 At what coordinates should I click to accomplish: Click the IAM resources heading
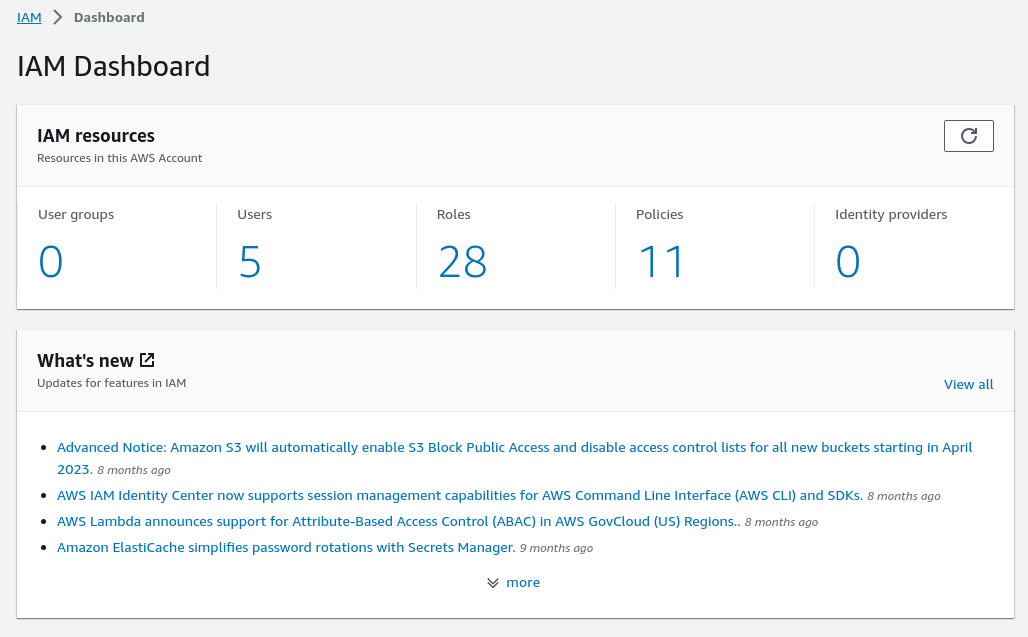pyautogui.click(x=96, y=136)
